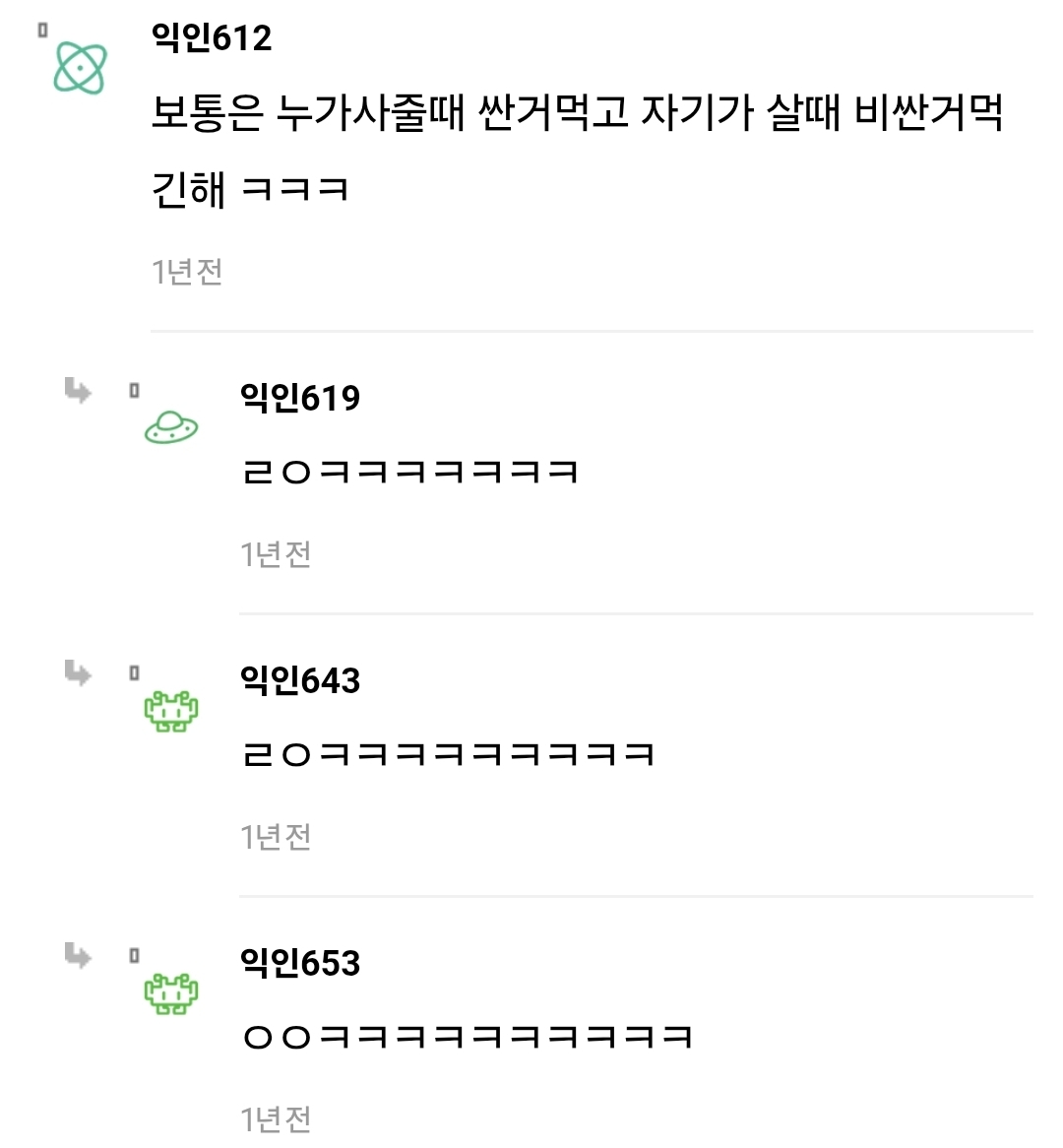
Task: Click the atom avatar of 익인612
Action: click(x=80, y=68)
